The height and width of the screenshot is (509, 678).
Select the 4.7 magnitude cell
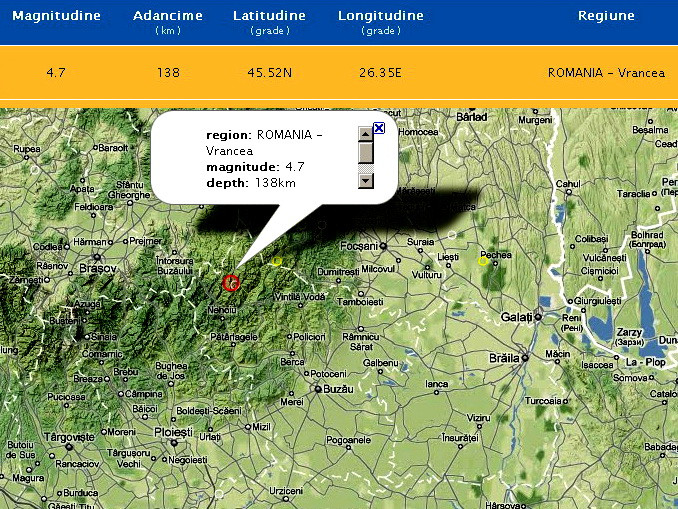coord(56,72)
